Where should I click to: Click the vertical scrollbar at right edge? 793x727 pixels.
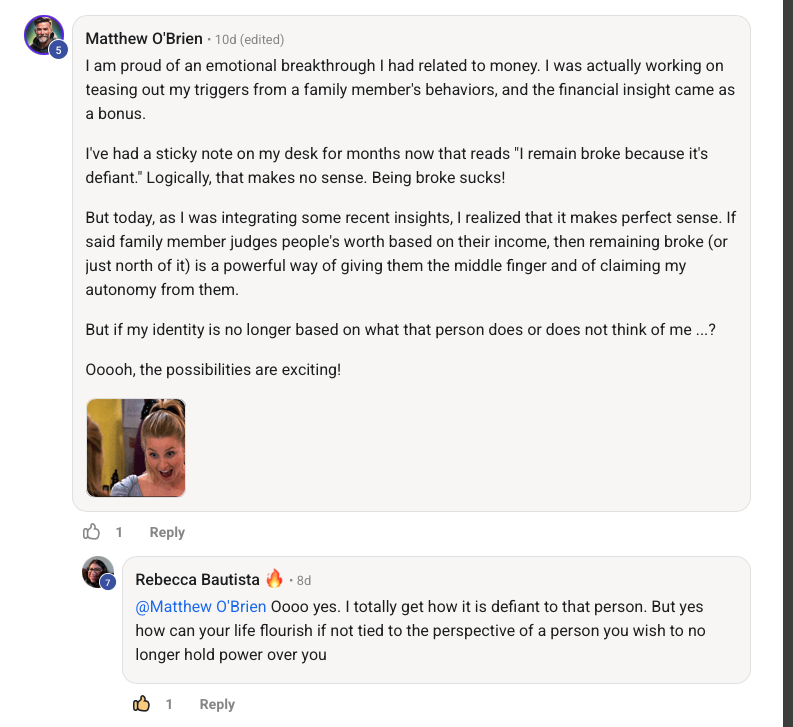point(787,360)
